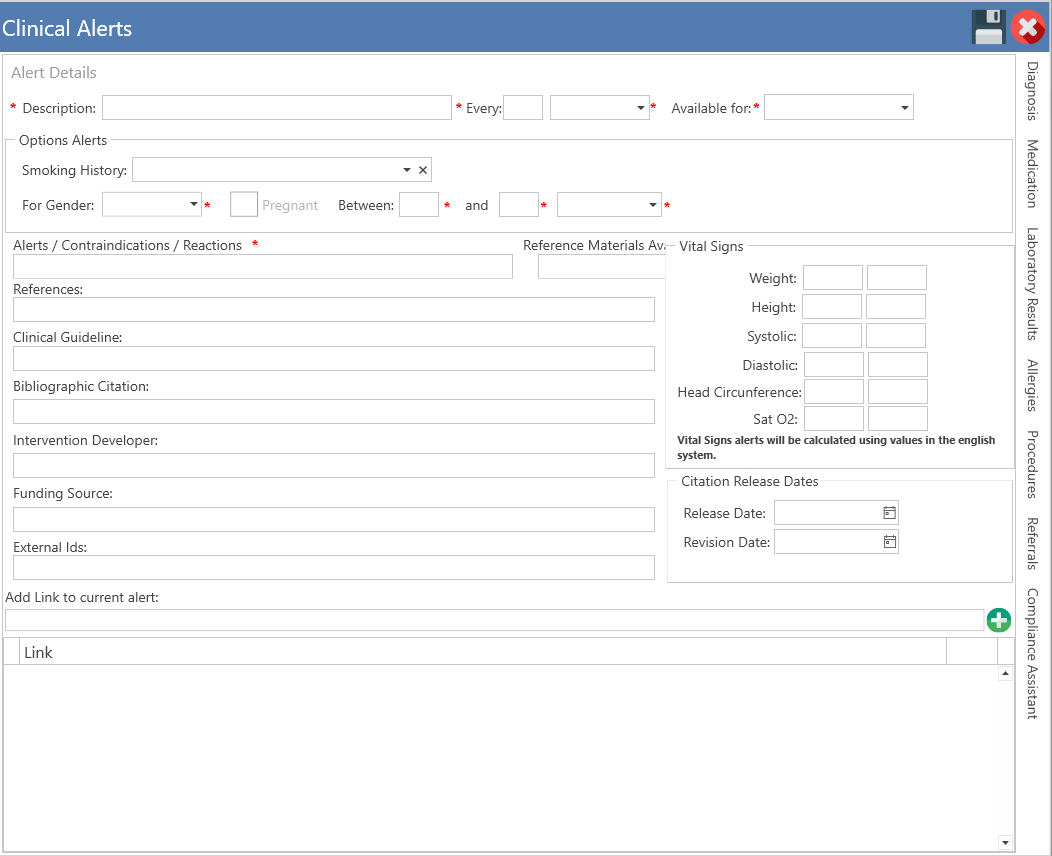
Task: Click the second Weight value field
Action: (896, 277)
